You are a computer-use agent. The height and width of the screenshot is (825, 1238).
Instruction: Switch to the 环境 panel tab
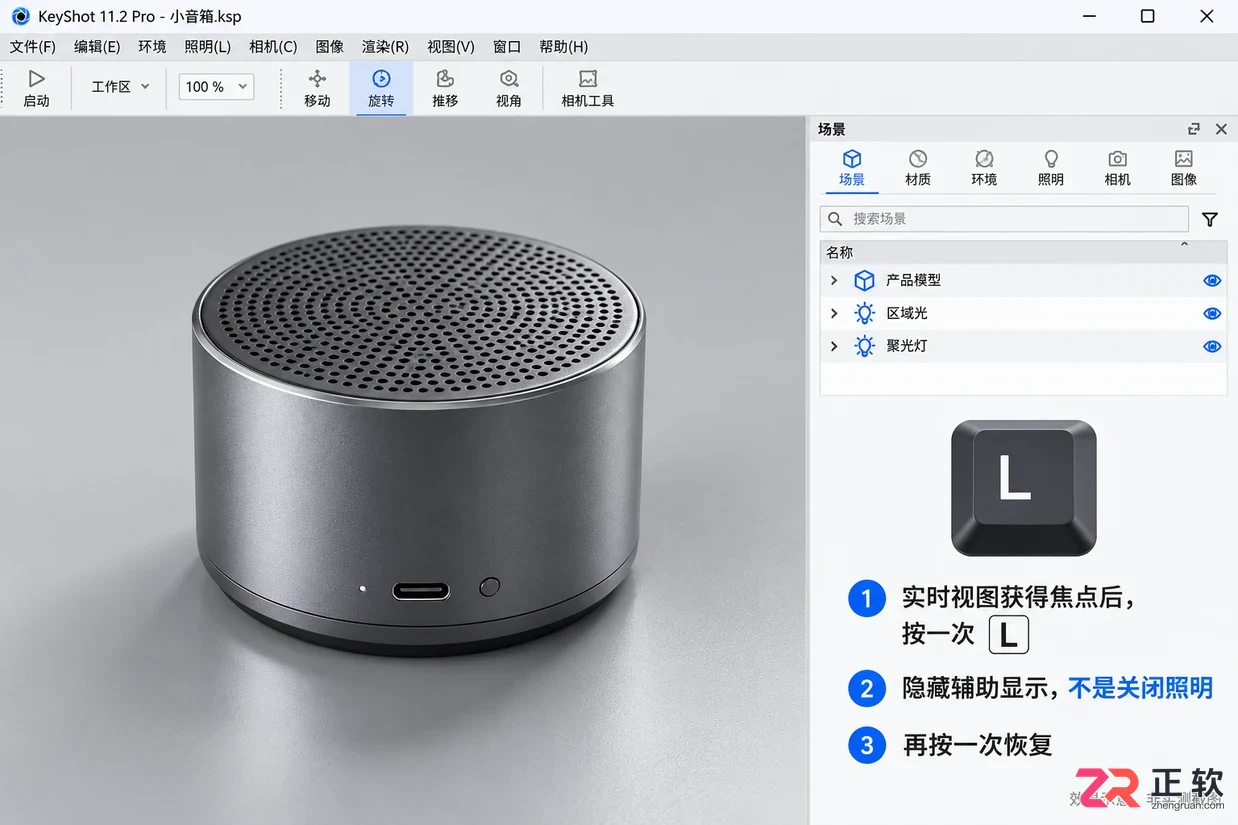tap(984, 168)
